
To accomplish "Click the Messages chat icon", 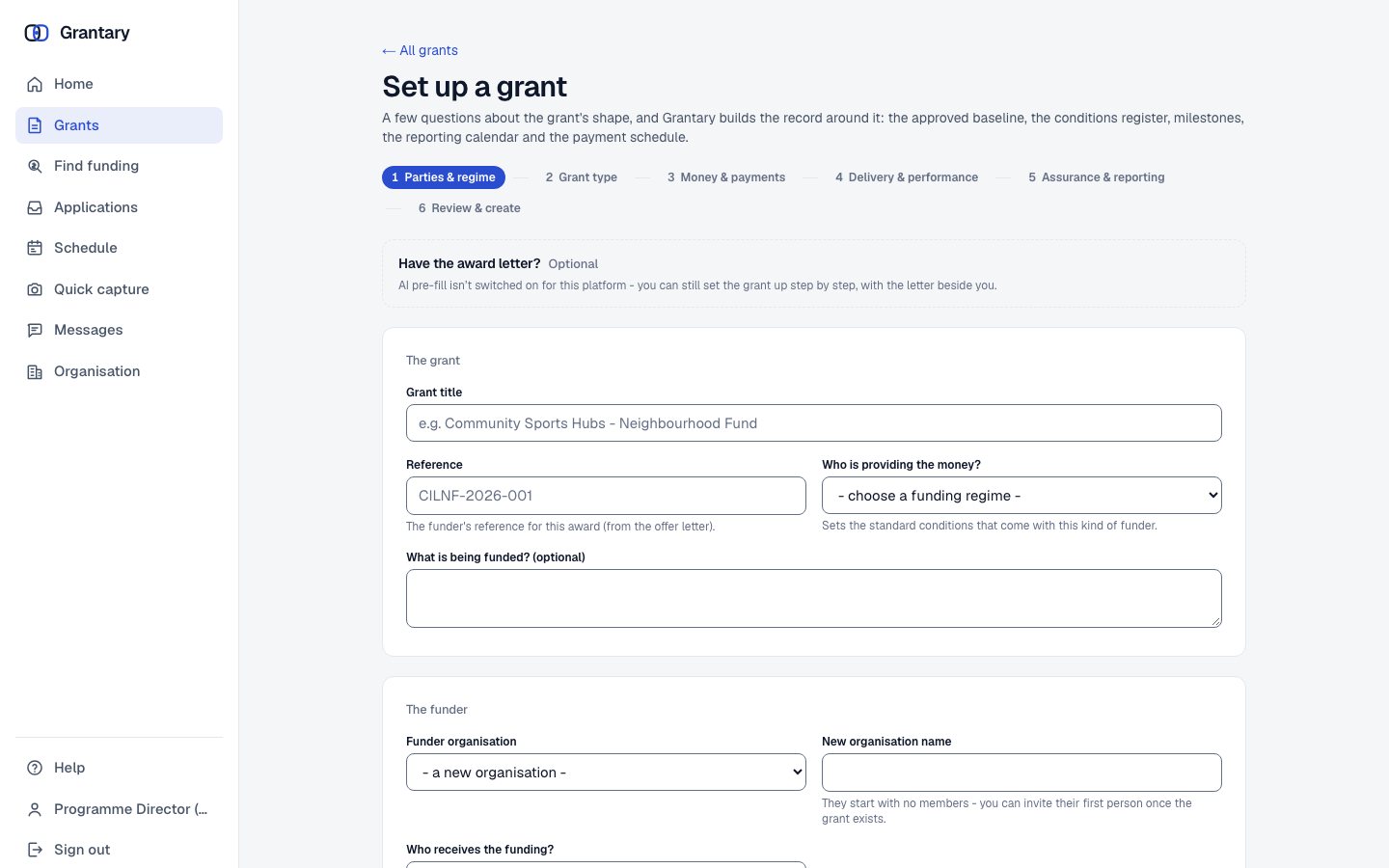I will pos(35,330).
